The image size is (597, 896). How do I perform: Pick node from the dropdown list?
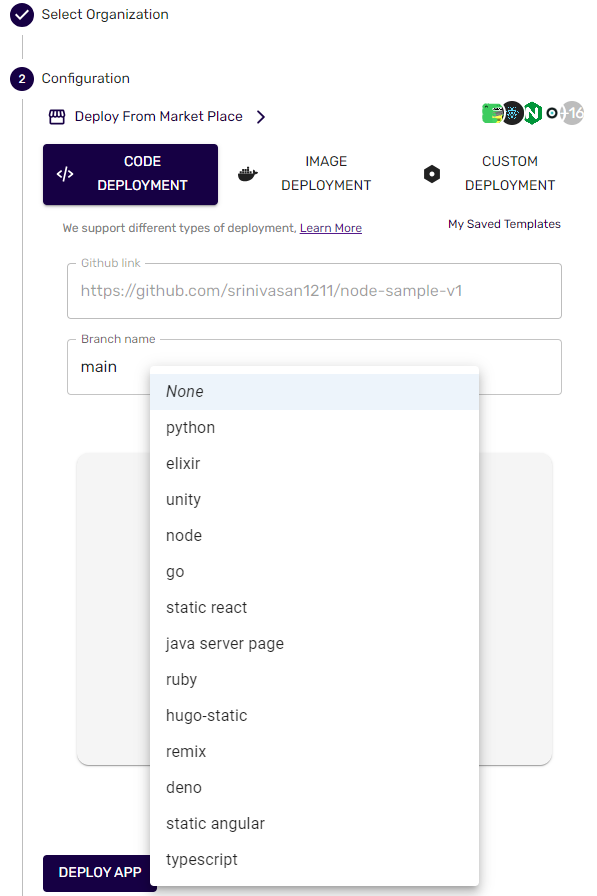click(314, 535)
